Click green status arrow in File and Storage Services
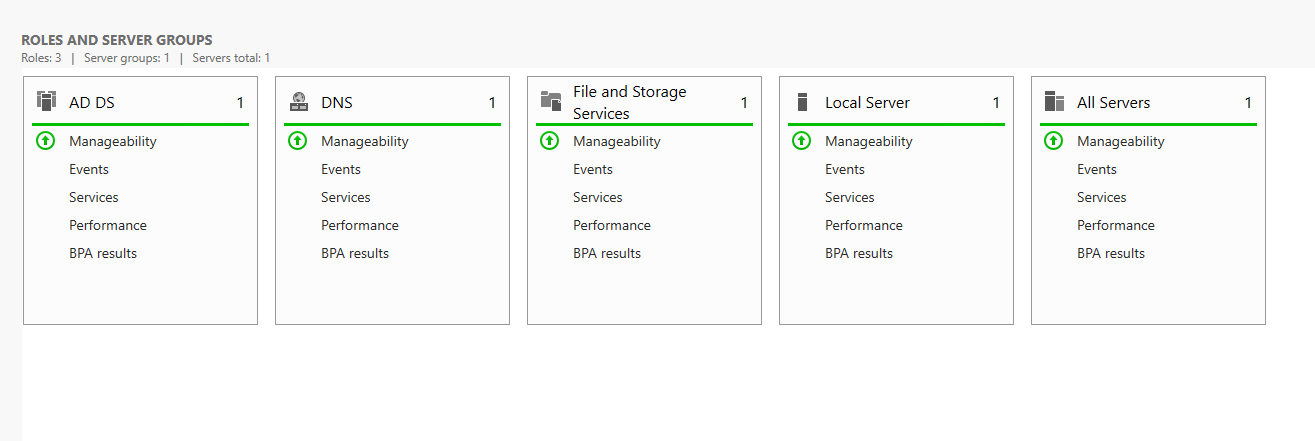 point(549,141)
